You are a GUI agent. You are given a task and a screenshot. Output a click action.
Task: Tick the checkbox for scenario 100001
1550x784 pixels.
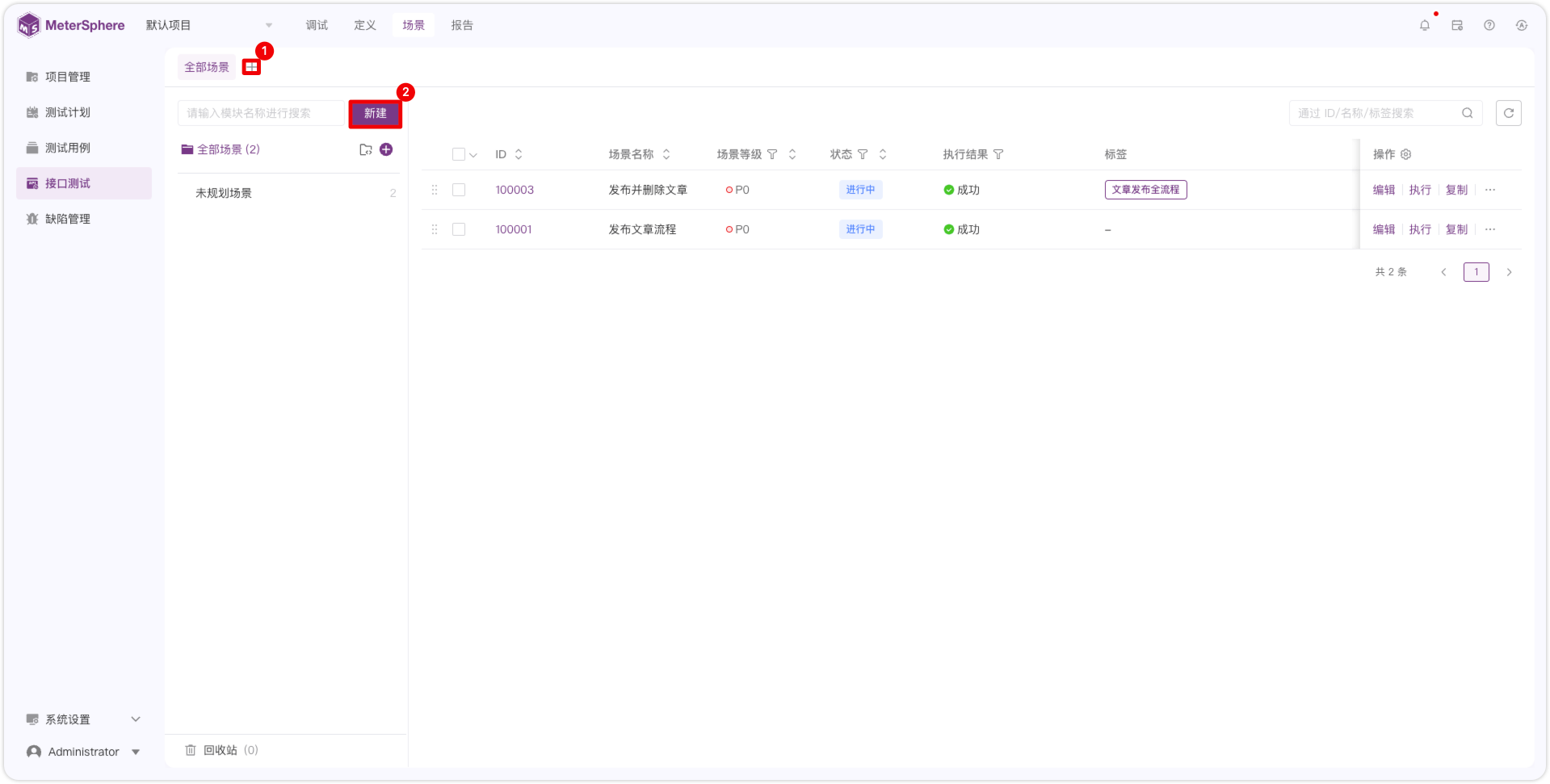pos(459,229)
